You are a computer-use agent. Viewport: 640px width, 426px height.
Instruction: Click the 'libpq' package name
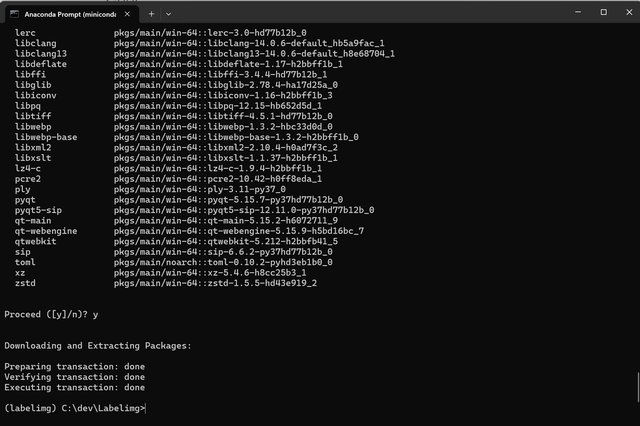28,106
